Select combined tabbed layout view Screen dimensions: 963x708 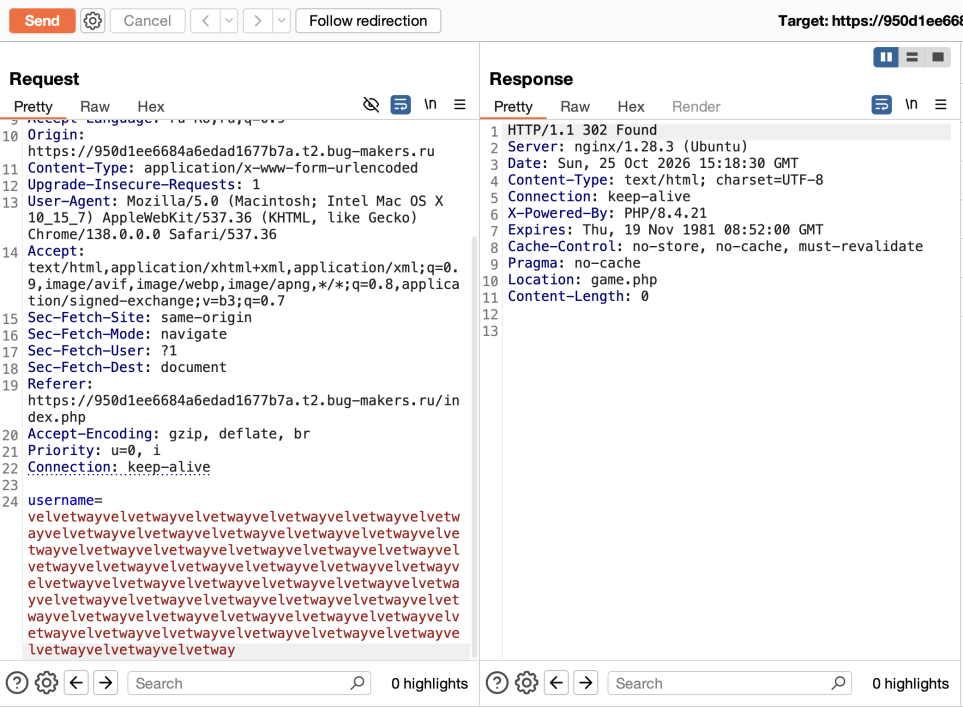938,57
